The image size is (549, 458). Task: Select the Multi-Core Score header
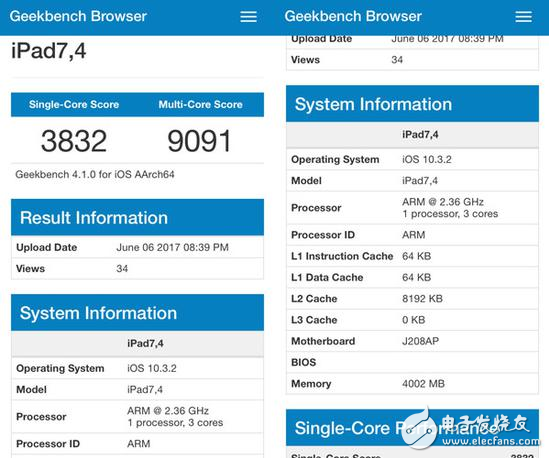point(200,104)
